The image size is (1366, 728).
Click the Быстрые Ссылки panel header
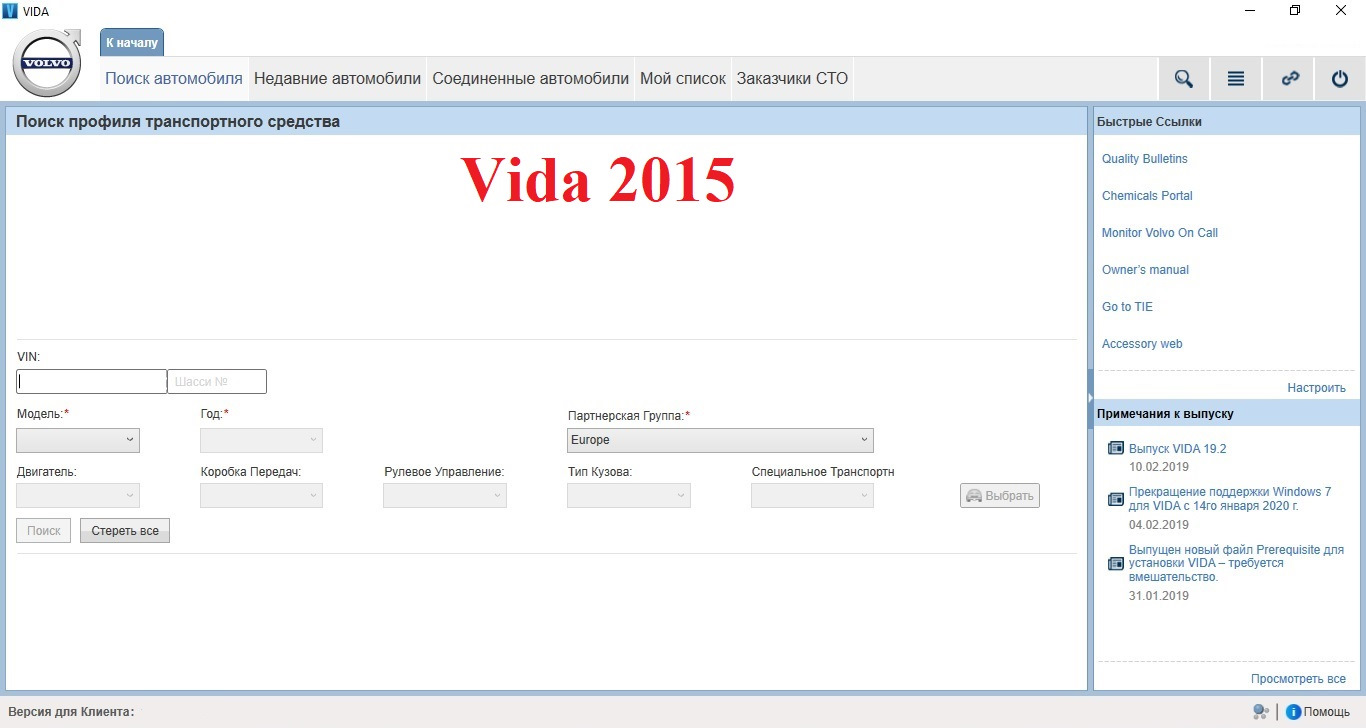point(1227,122)
